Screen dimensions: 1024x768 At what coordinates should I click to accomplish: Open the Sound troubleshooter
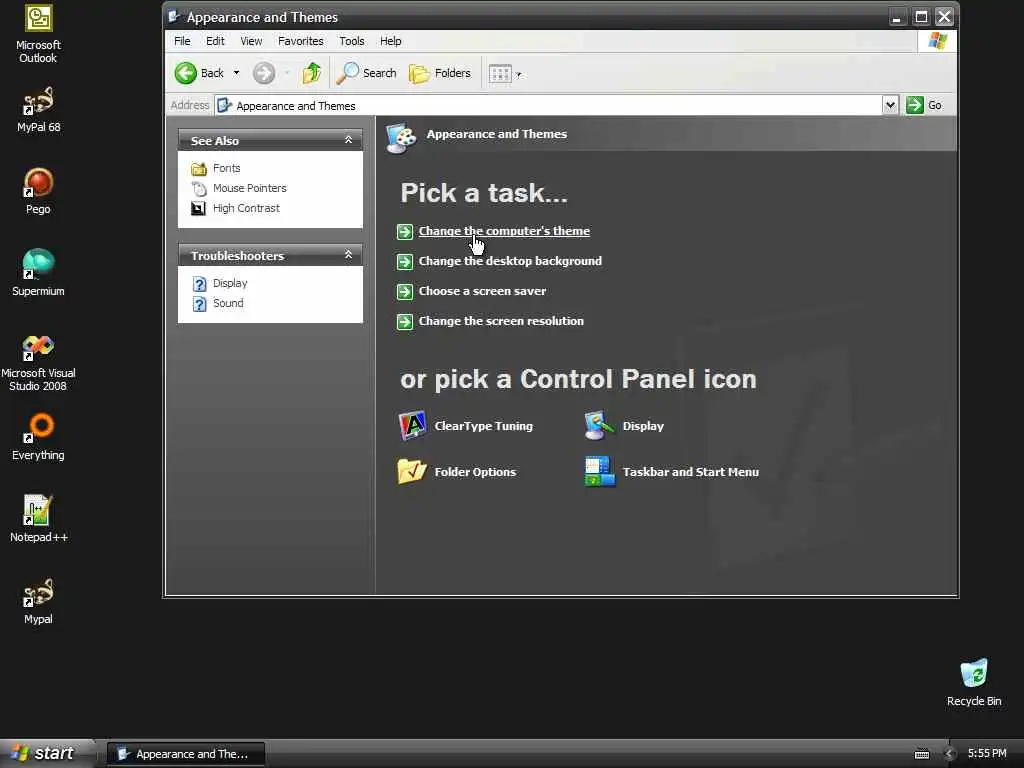(x=228, y=303)
